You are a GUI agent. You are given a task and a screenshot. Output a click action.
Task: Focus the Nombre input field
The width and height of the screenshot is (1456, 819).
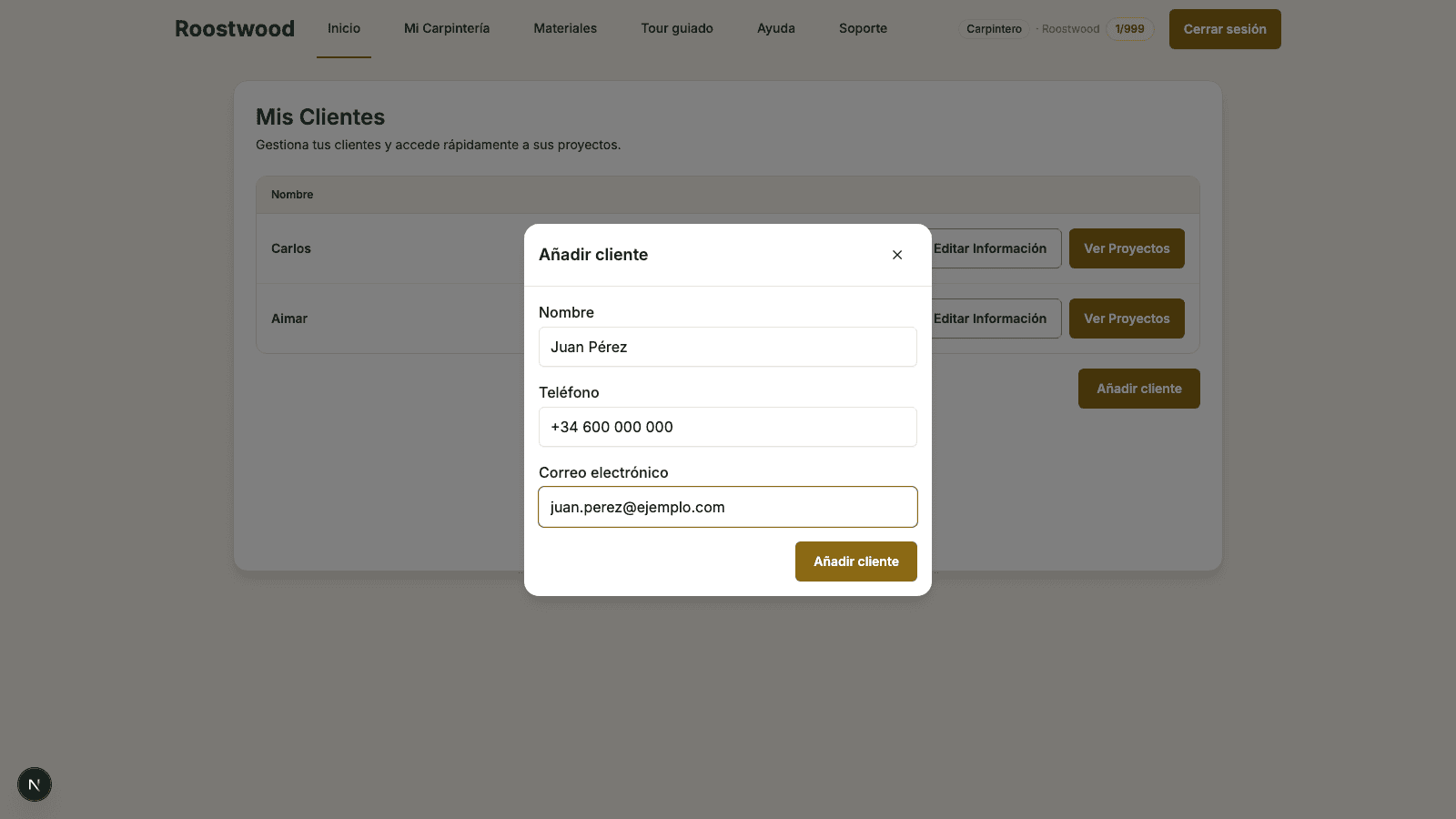coord(728,347)
